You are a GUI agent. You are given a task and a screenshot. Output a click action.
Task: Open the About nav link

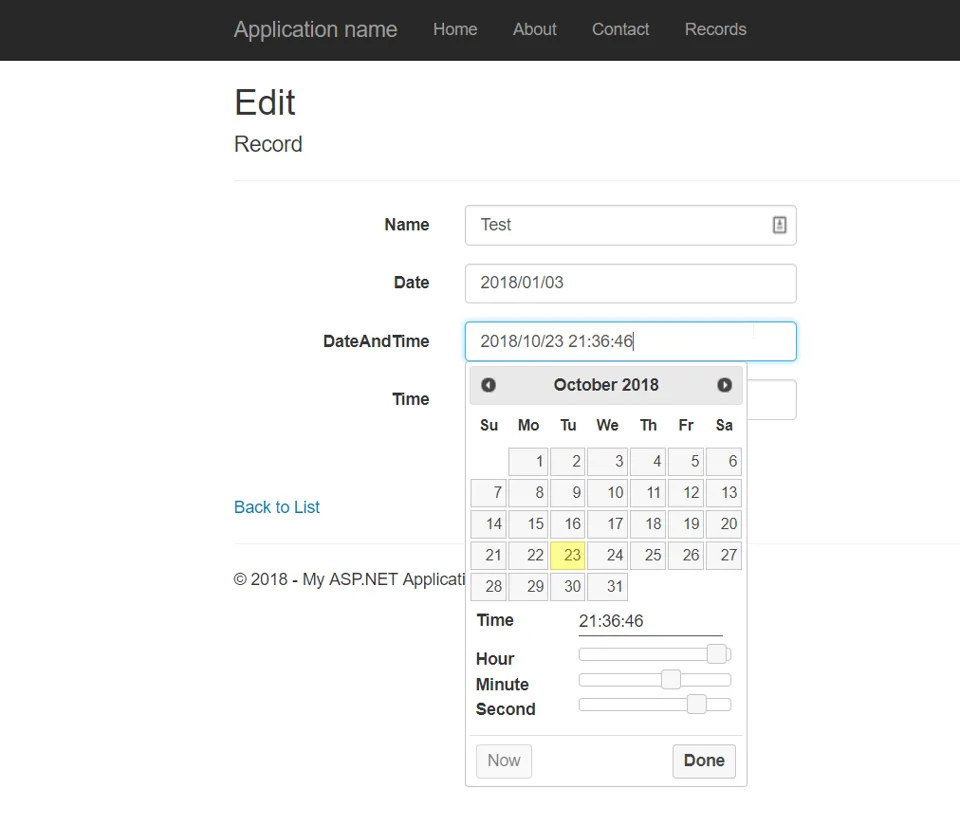(x=534, y=29)
